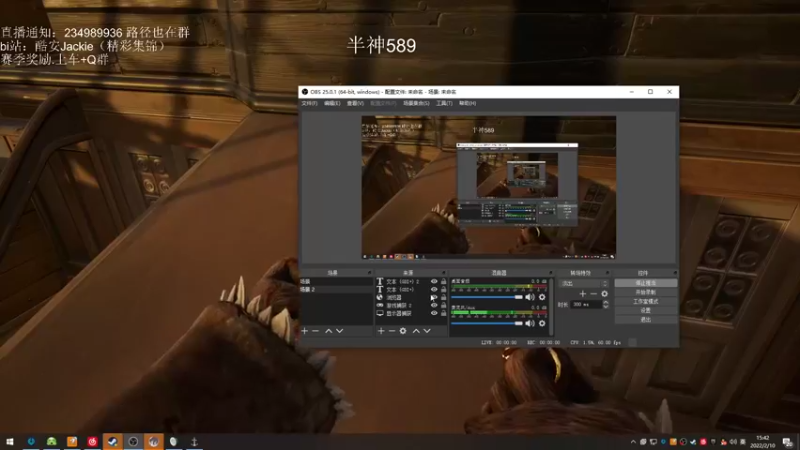This screenshot has height=450, width=800.
Task: Pop out the 控件 dock panel
Action: (674, 273)
